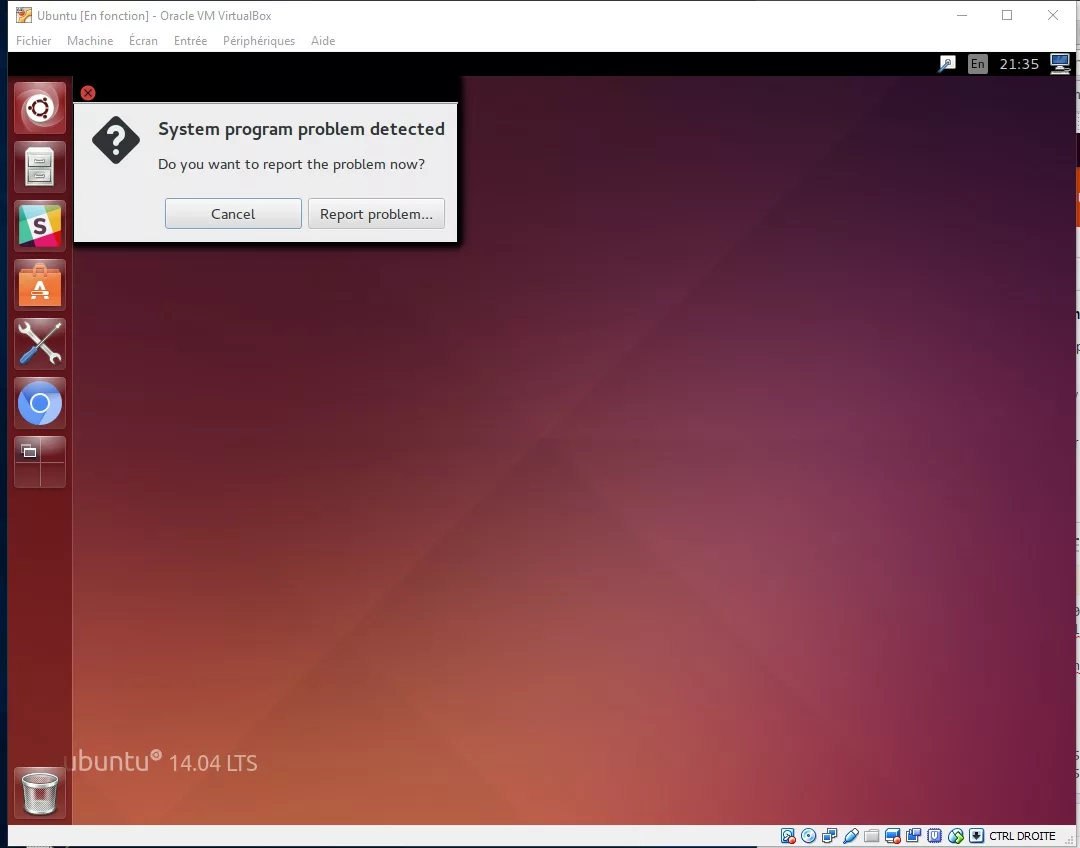The width and height of the screenshot is (1080, 848).
Task: Click the shared folders status icon
Action: pyautogui.click(x=871, y=836)
